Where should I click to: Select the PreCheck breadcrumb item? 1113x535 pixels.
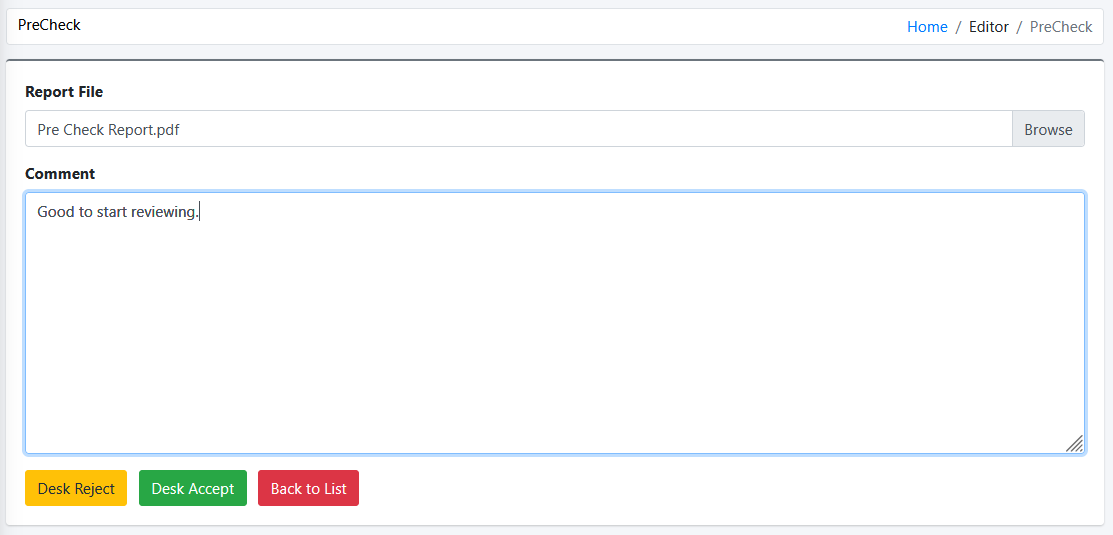coord(1061,27)
